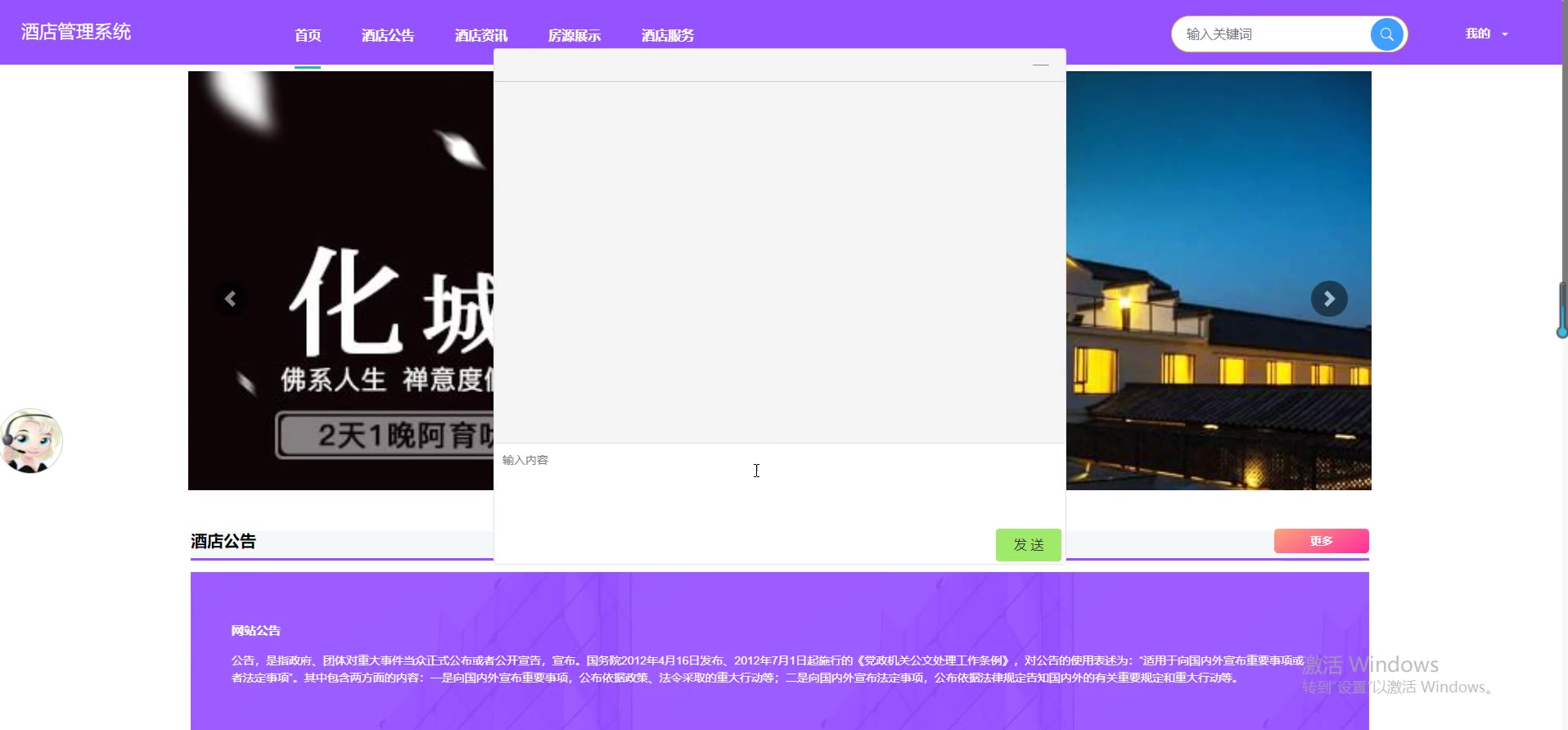This screenshot has width=1568, height=730.
Task: Click the blue search magnifier icon
Action: [1386, 34]
